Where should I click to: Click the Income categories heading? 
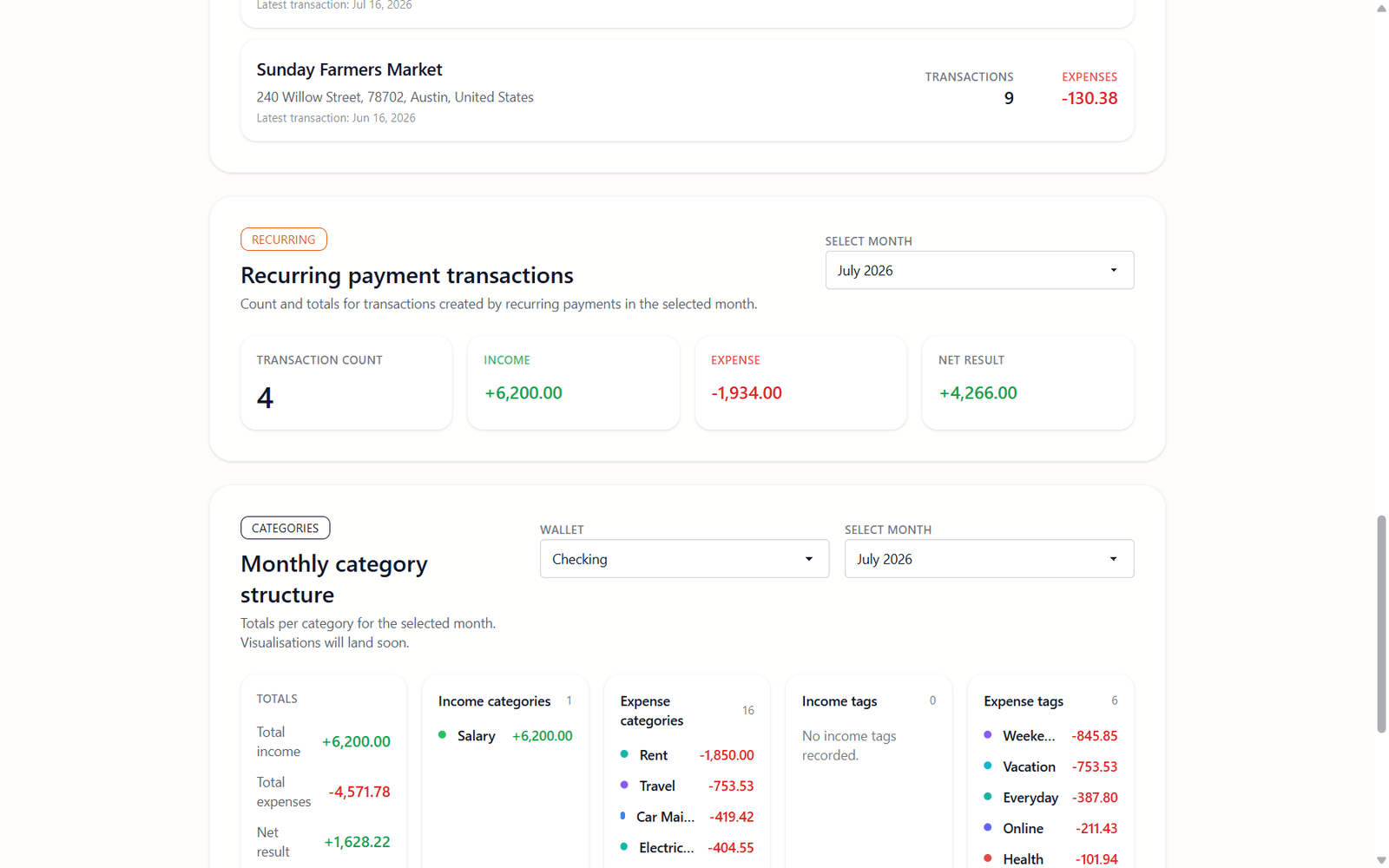click(x=494, y=701)
